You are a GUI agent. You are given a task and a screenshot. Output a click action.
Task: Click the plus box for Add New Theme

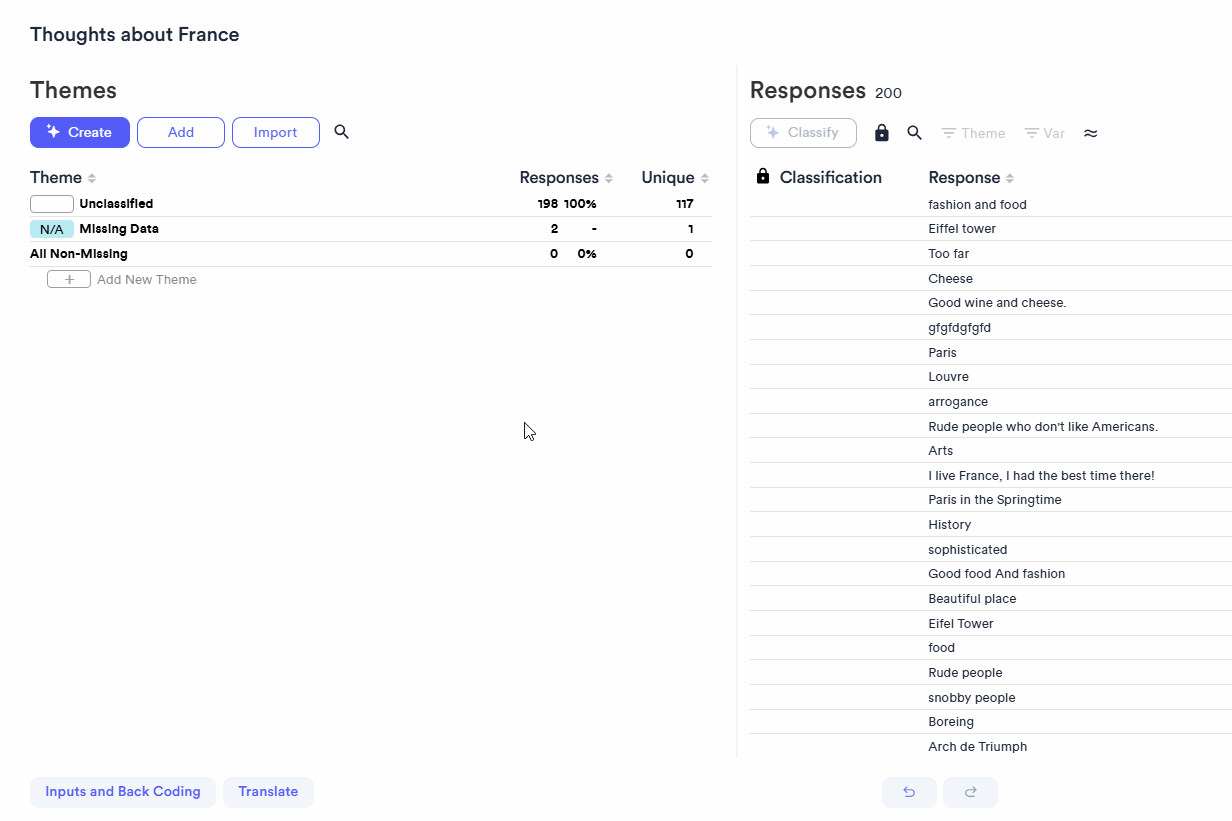click(69, 280)
